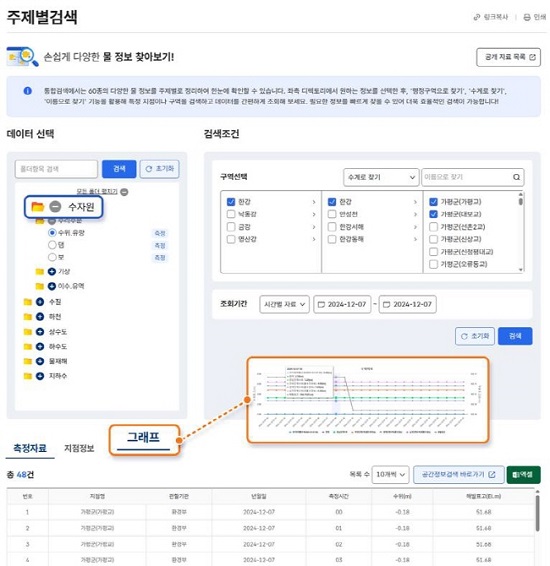This screenshot has width=550, height=566.
Task: Uncheck the 가평군(대보교) checkbox
Action: (433, 214)
